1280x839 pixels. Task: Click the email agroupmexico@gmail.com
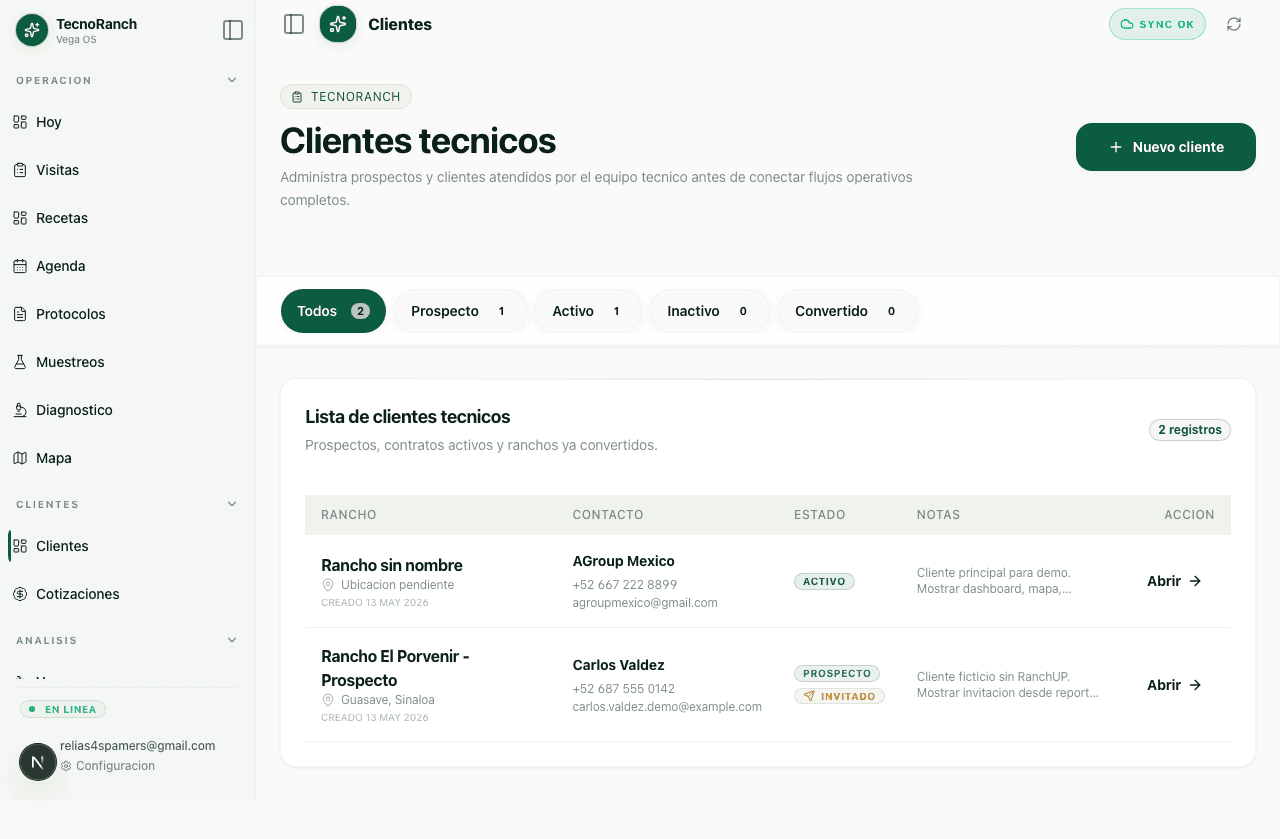coord(645,603)
